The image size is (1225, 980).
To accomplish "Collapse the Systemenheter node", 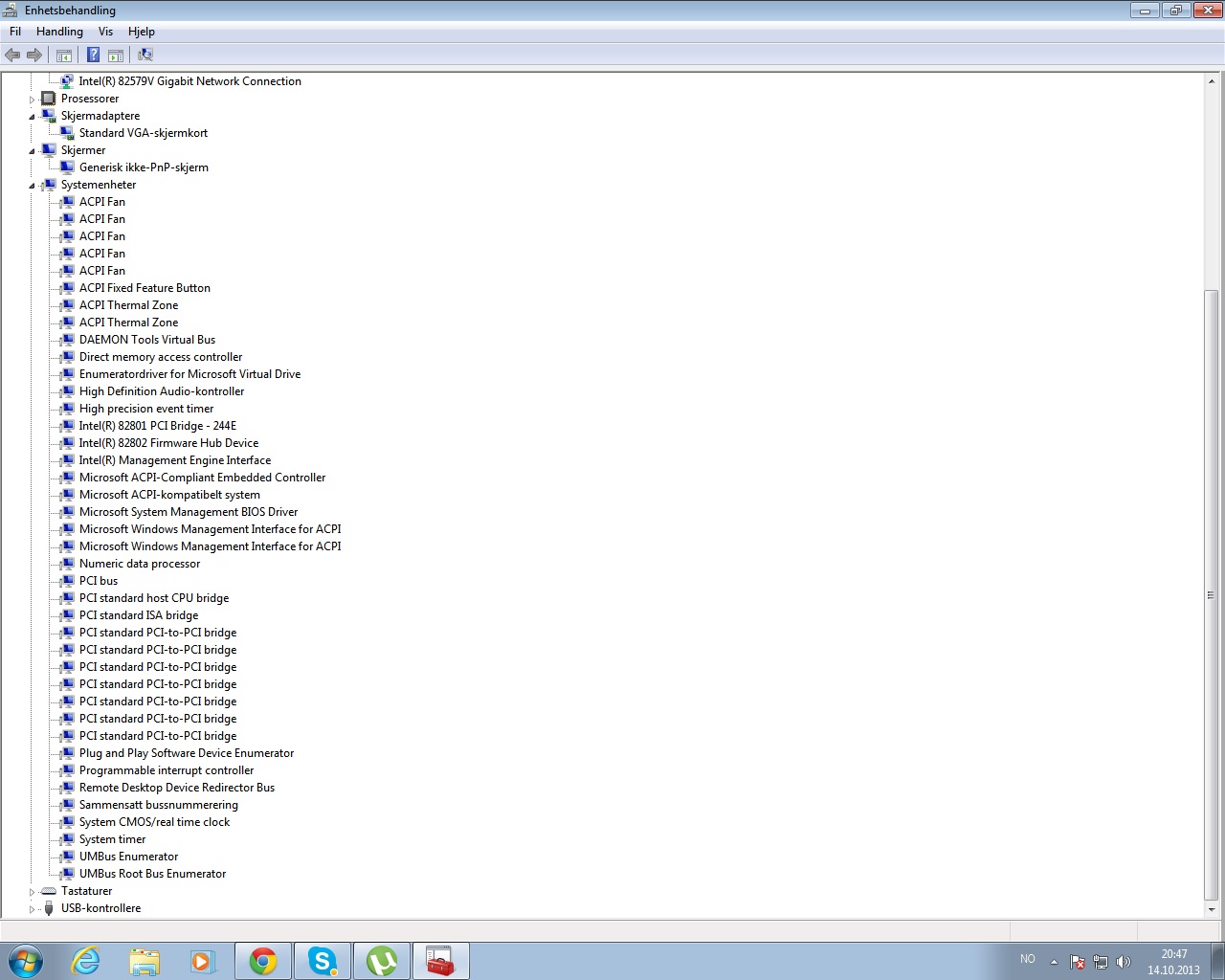I will tap(32, 186).
